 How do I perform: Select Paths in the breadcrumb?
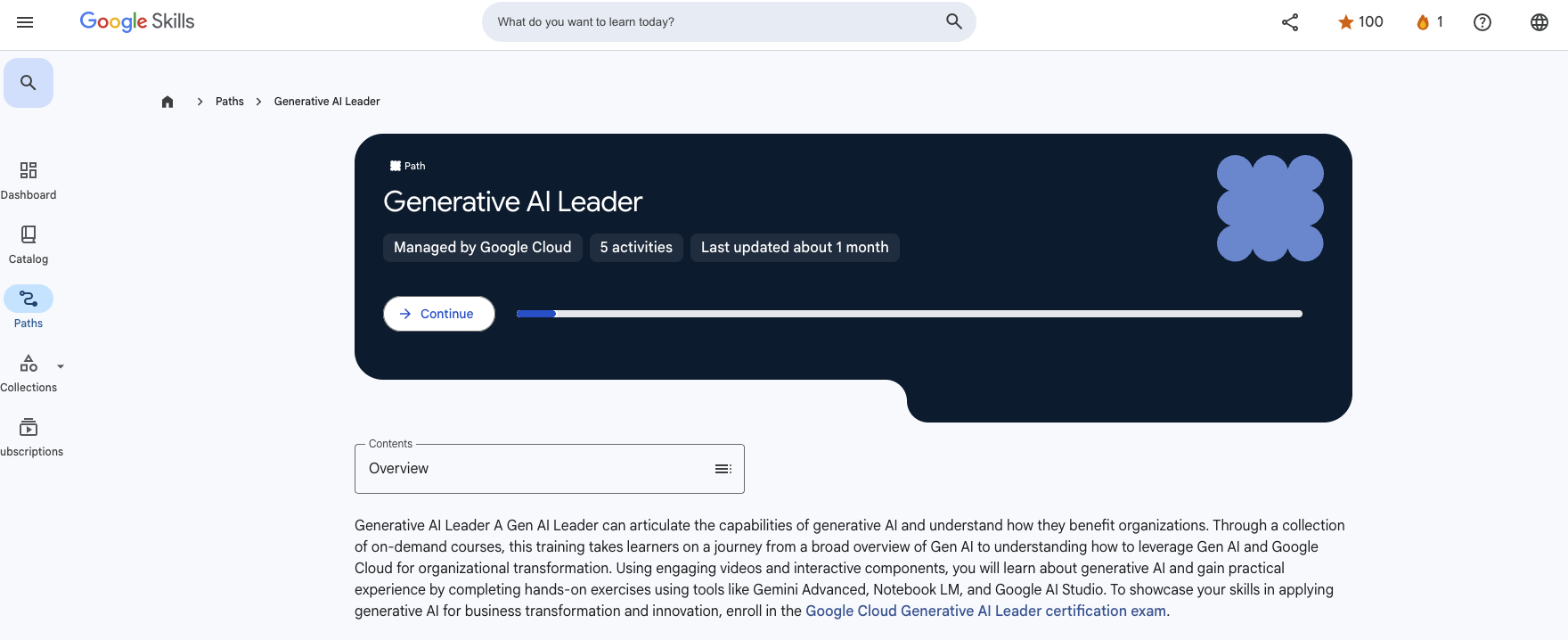click(229, 101)
